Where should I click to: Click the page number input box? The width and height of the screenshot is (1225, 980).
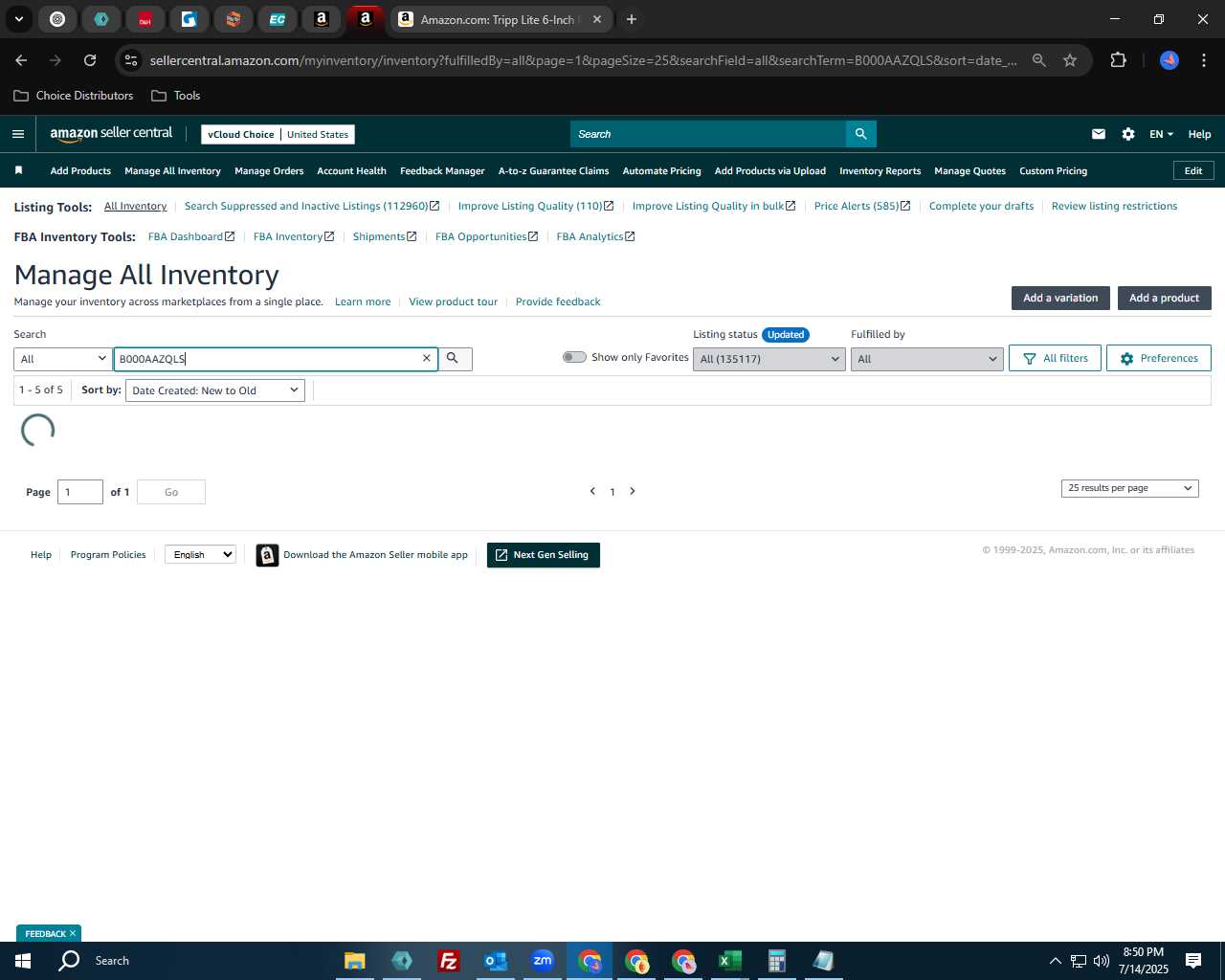click(80, 492)
